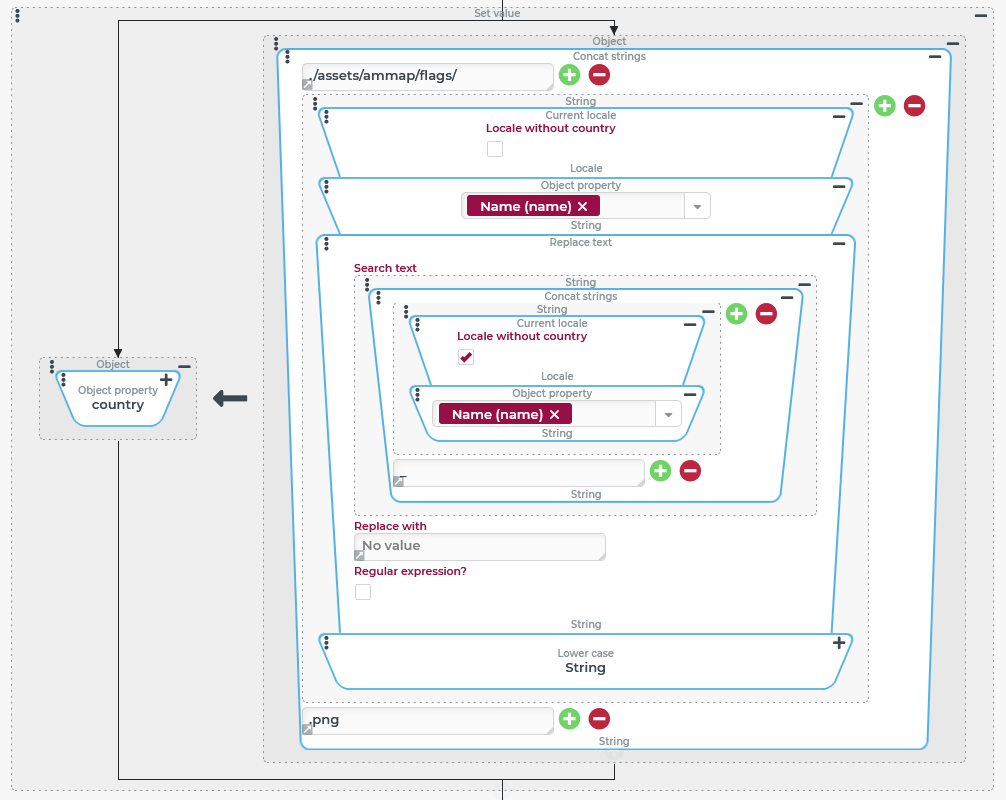
Task: Collapse the Set value block
Action: tap(981, 17)
